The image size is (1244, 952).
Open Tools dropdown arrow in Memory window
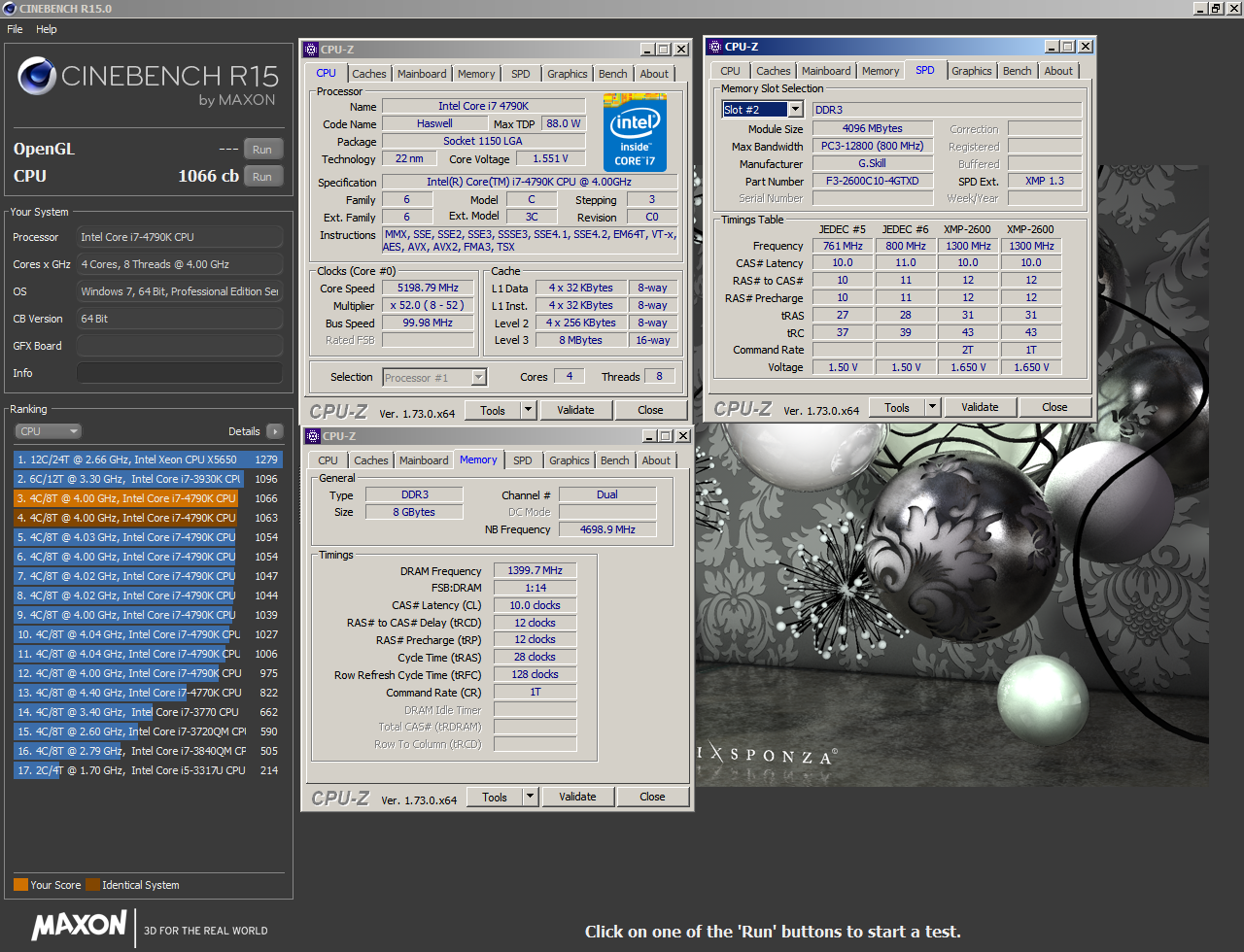tap(531, 798)
